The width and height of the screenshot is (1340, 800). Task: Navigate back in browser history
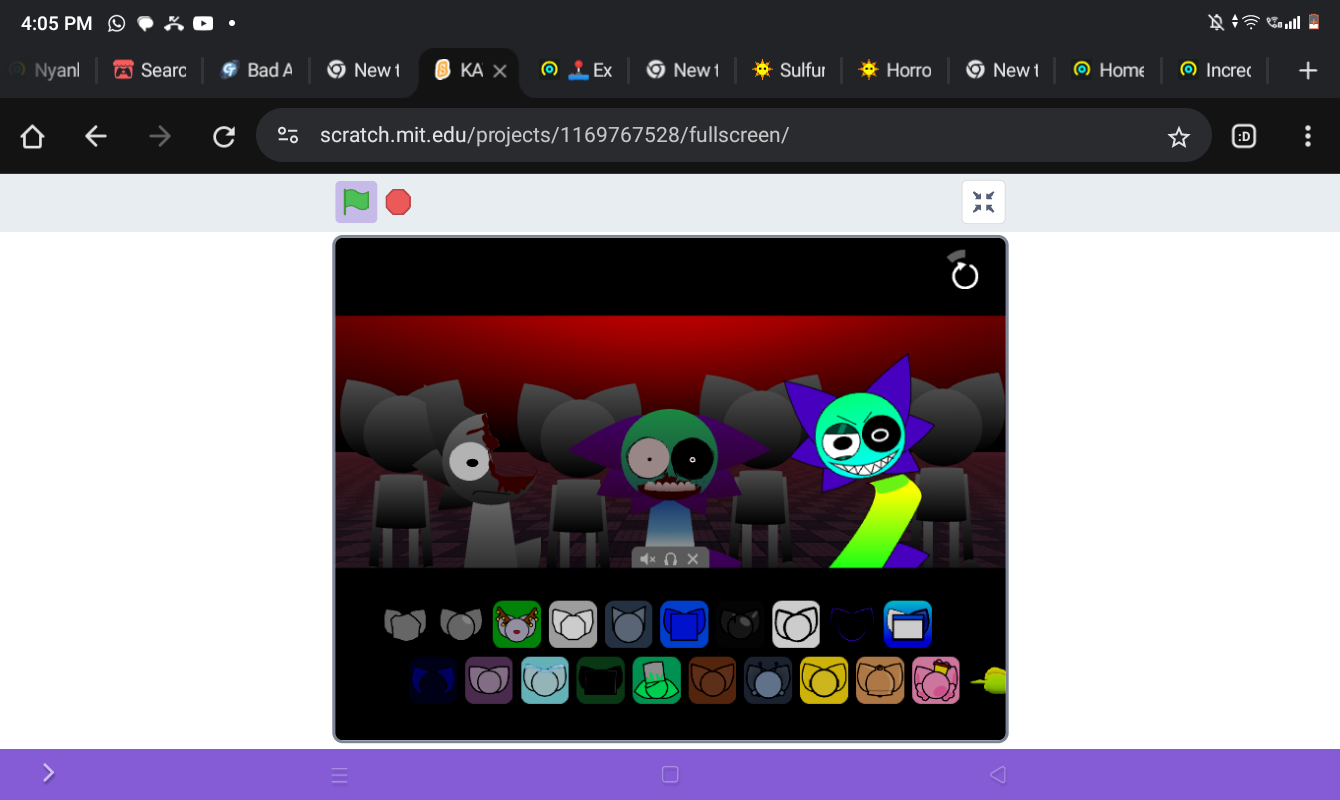tap(96, 137)
